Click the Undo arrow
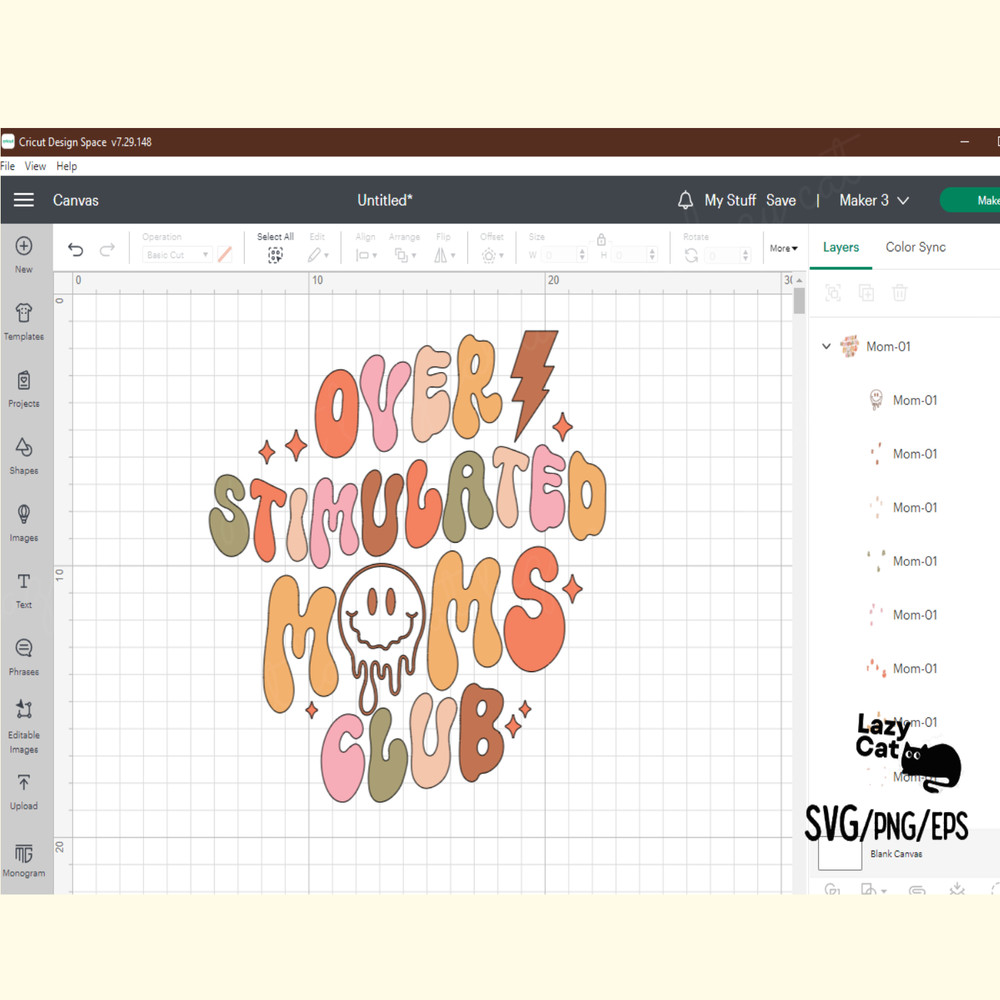Viewport: 1000px width, 1000px height. click(x=75, y=250)
